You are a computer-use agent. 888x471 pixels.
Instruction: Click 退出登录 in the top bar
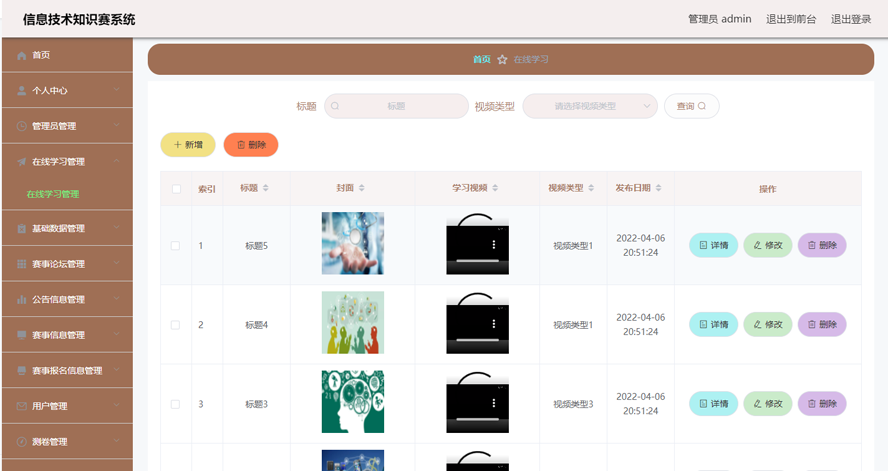(x=851, y=19)
